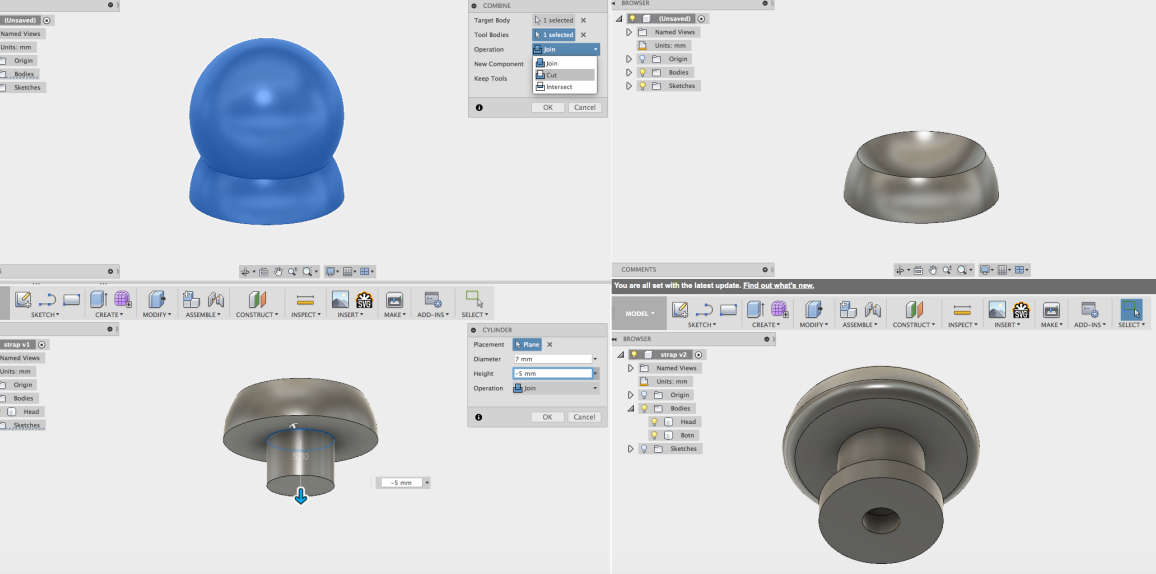Activate the highlighted Select tool in strap v2 toolbar
This screenshot has height=574, width=1156.
[x=1131, y=309]
